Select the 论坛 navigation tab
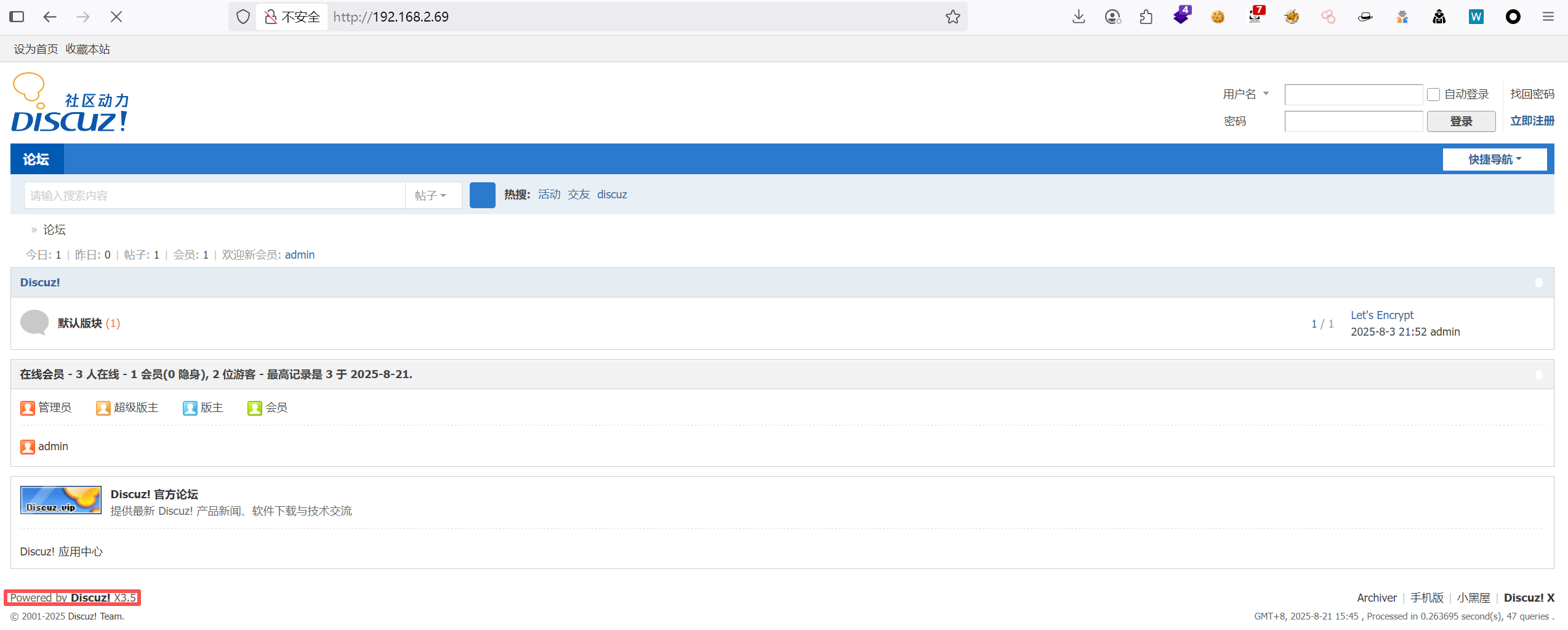 click(36, 160)
